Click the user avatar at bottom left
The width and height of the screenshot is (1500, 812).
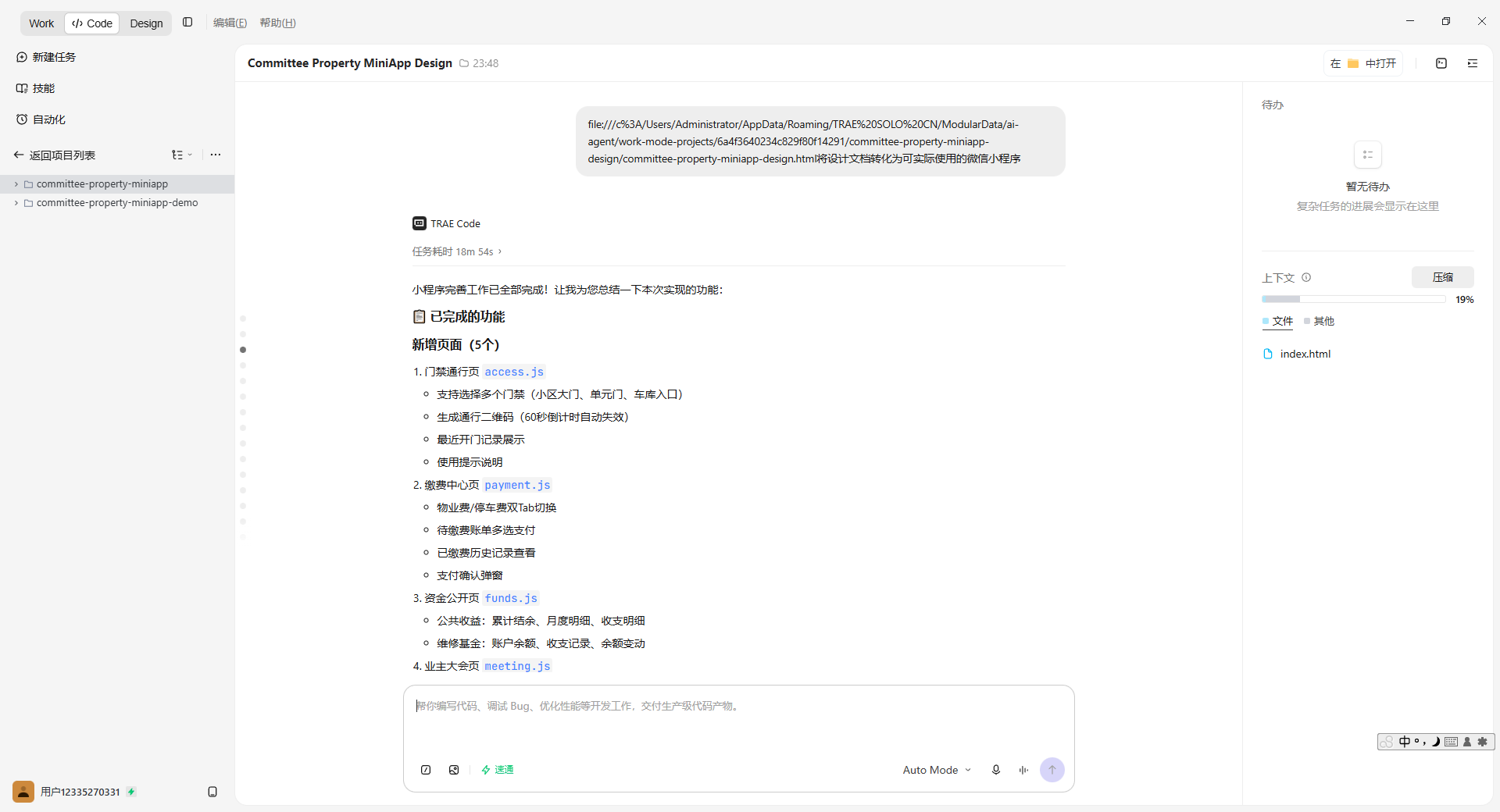click(x=23, y=792)
